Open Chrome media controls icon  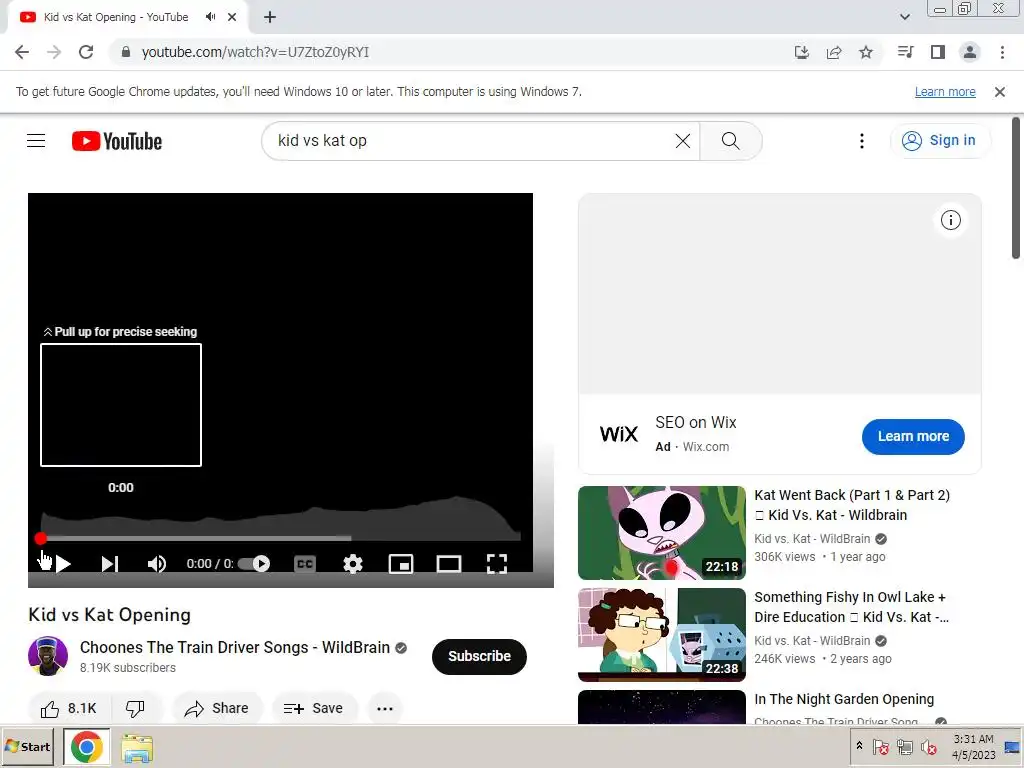905,52
